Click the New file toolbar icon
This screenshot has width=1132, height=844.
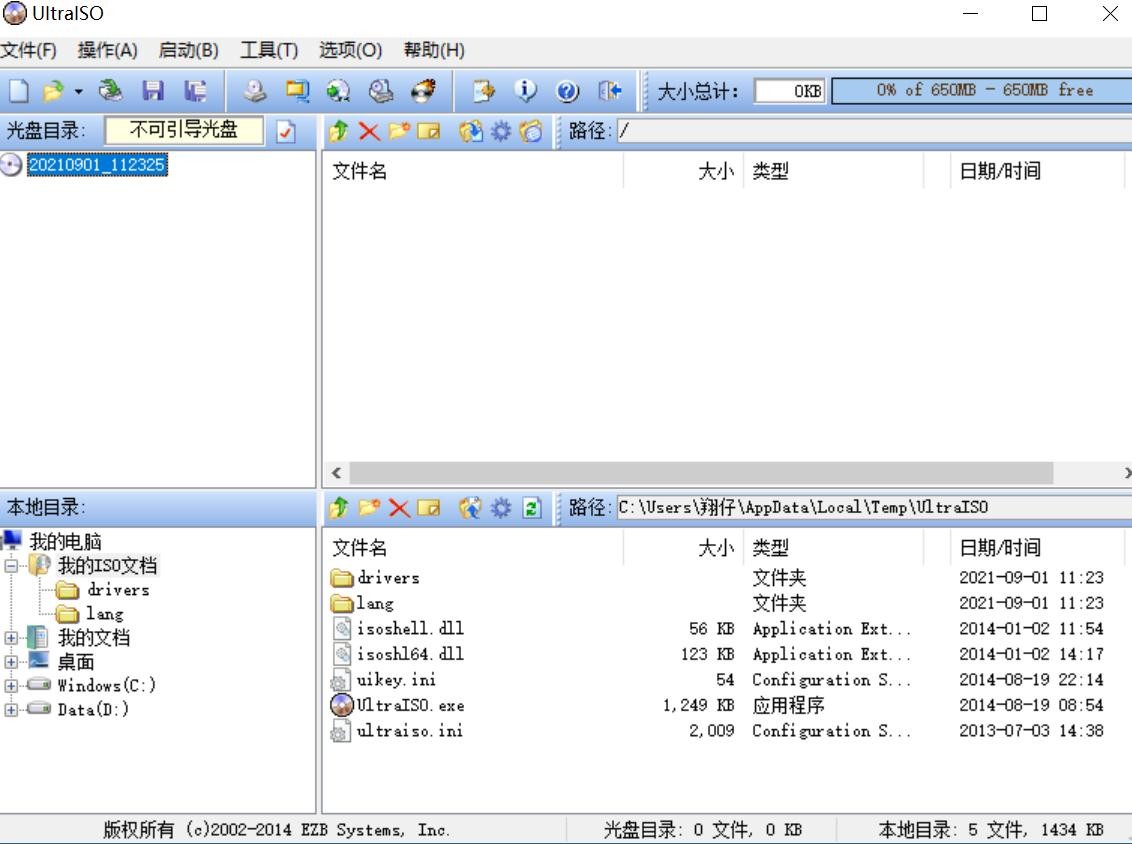tap(18, 91)
